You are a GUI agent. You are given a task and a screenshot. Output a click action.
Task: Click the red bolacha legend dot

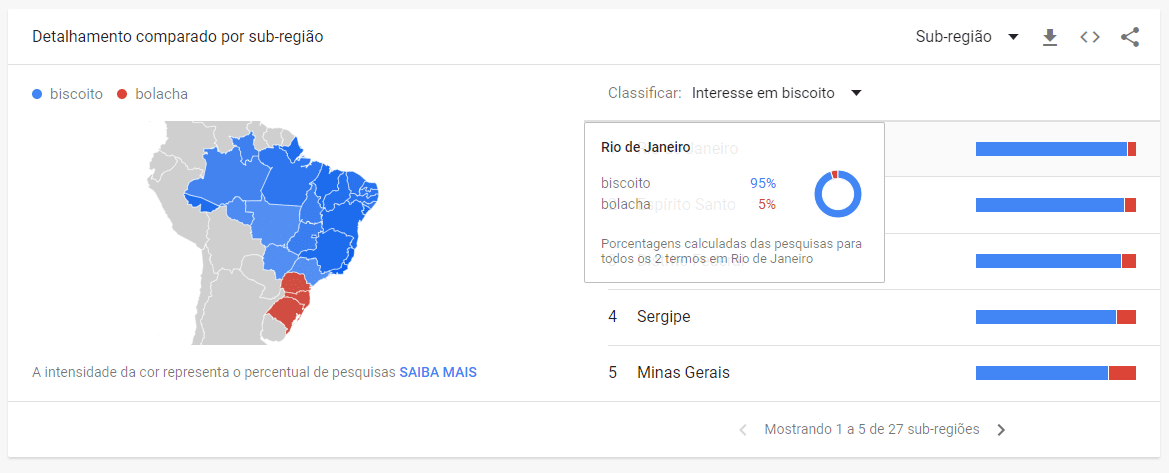click(x=122, y=94)
